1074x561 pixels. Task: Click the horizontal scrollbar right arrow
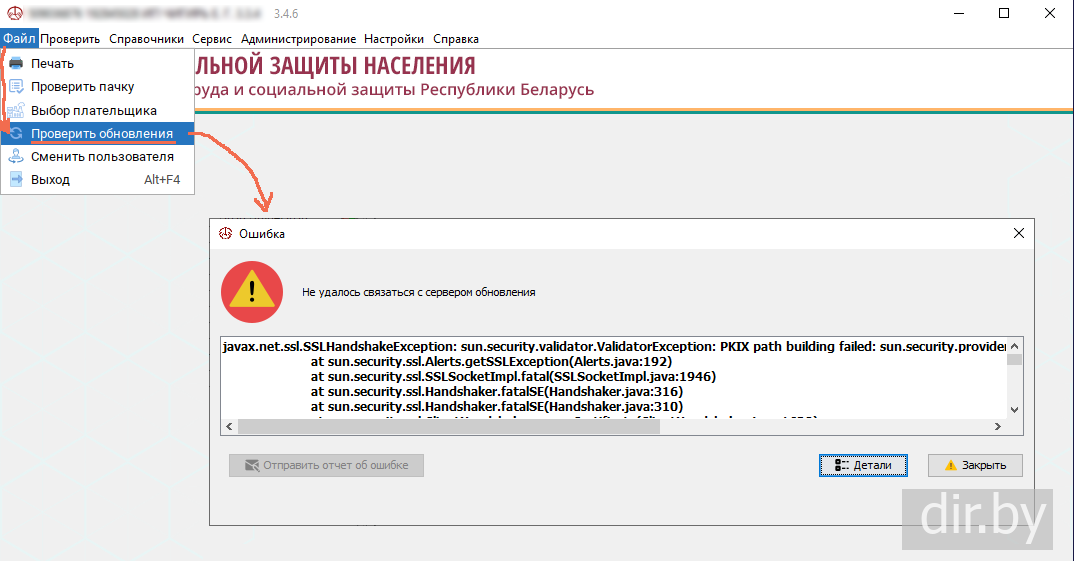[998, 427]
